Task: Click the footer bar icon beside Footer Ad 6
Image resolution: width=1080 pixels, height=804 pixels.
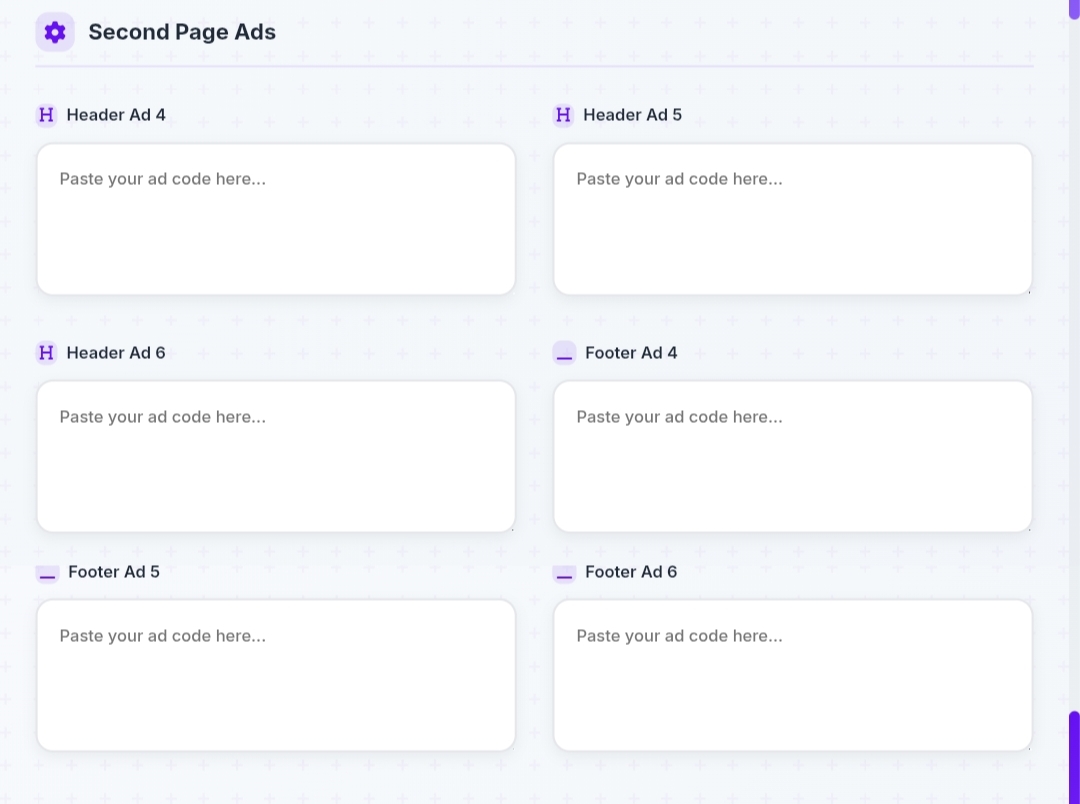Action: [564, 572]
